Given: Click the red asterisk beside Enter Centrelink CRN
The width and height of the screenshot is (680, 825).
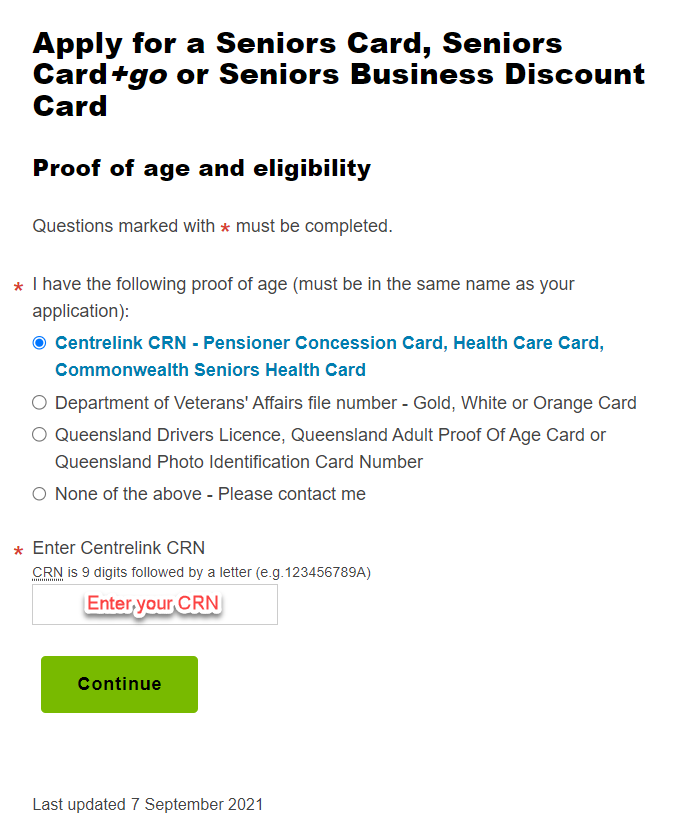Looking at the screenshot, I should (x=17, y=549).
